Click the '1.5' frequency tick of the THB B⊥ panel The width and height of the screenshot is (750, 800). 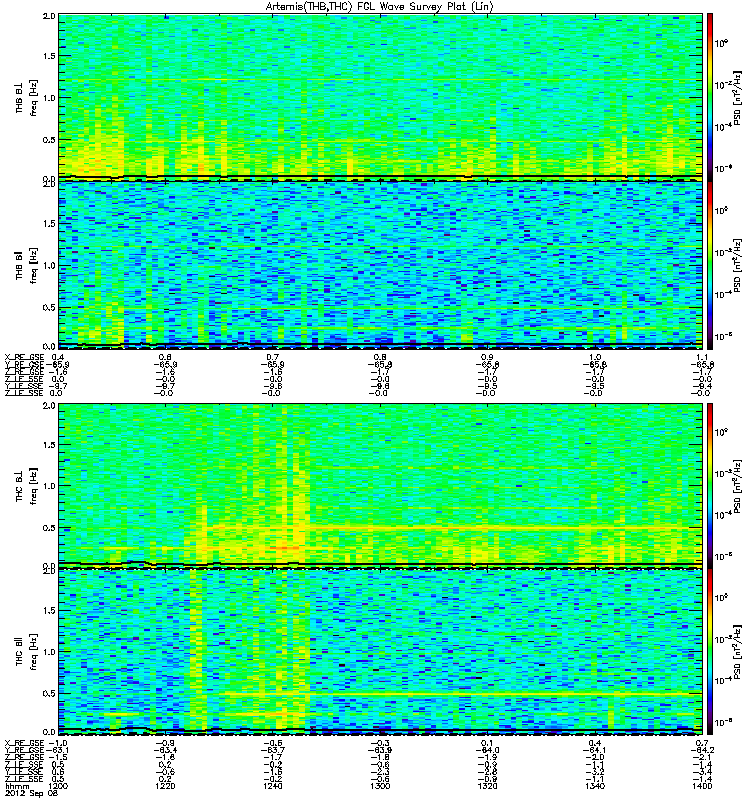tap(49, 56)
